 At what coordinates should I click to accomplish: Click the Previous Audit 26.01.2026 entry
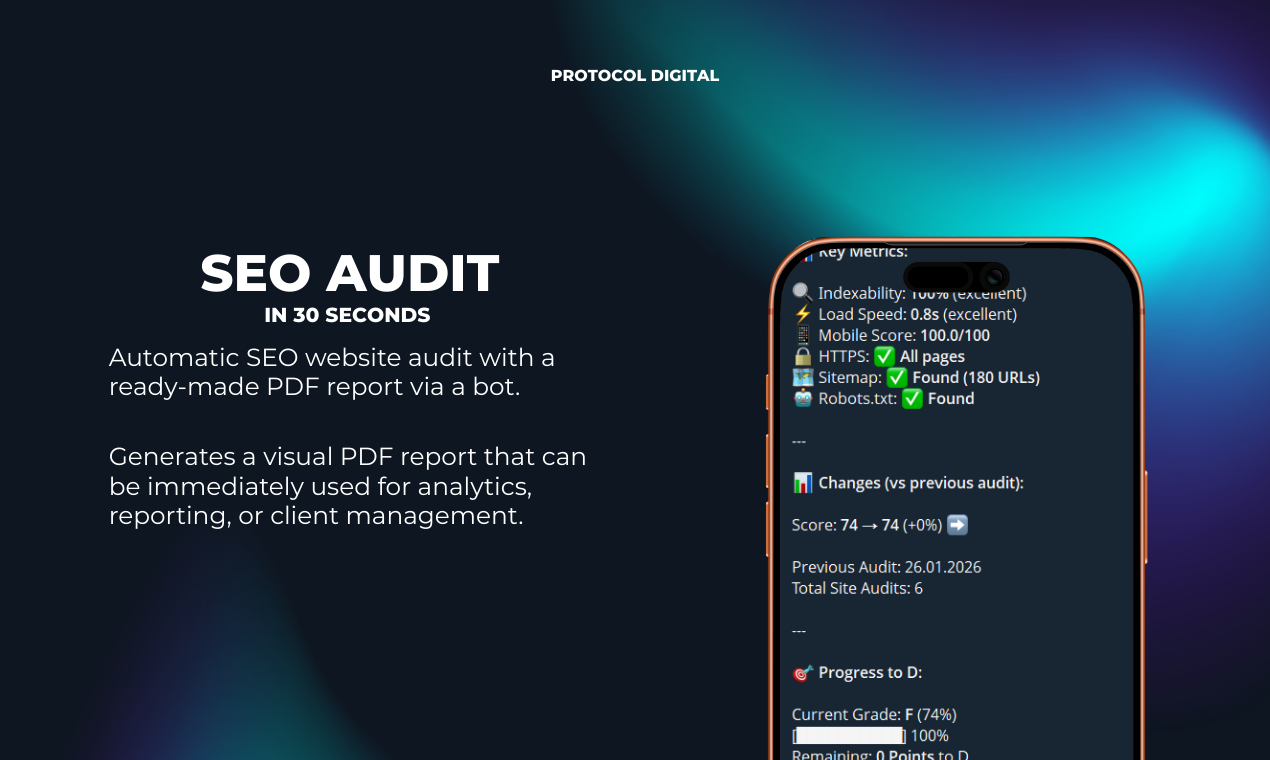coord(886,566)
